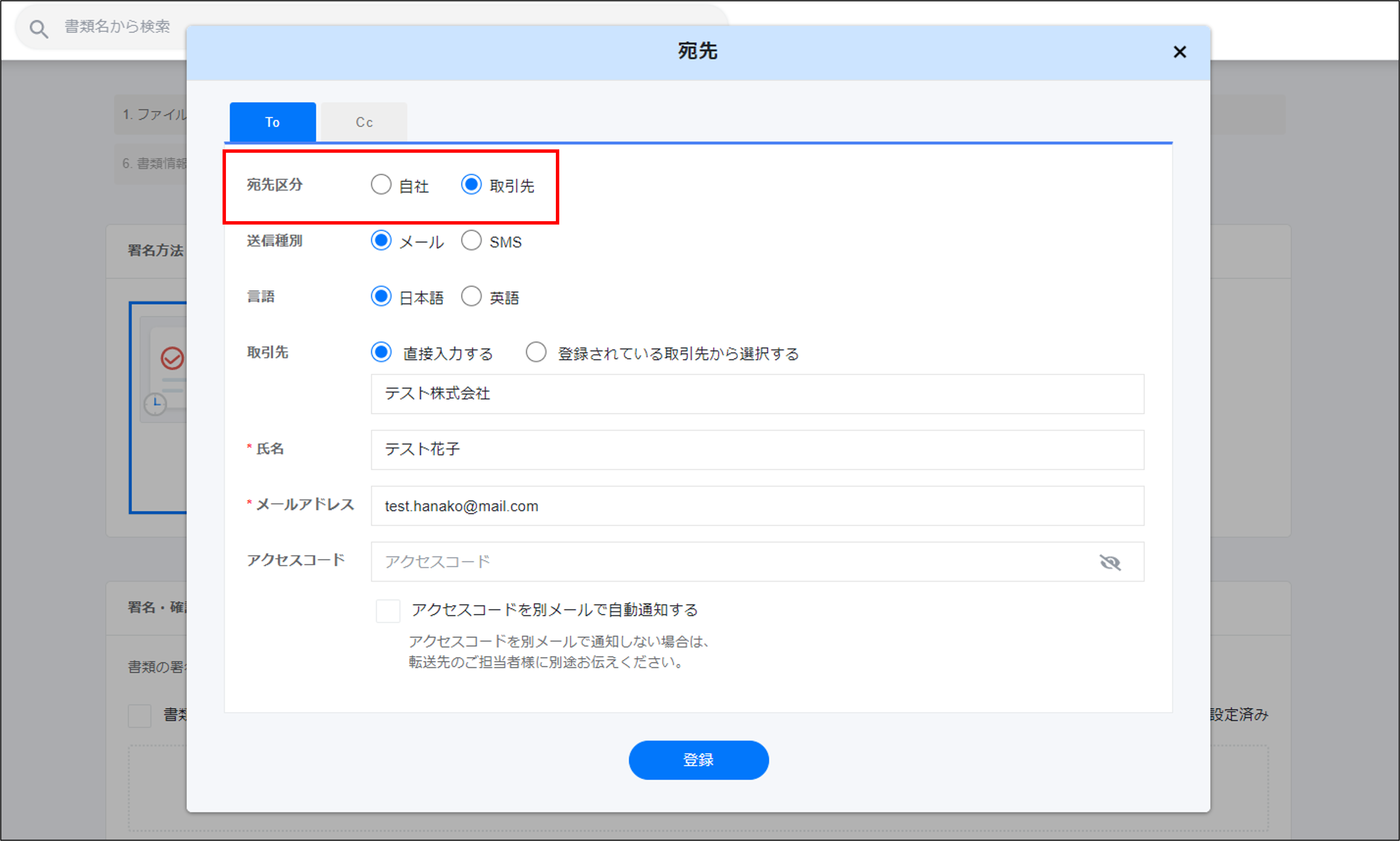Click the メールアドレス input field

757,506
